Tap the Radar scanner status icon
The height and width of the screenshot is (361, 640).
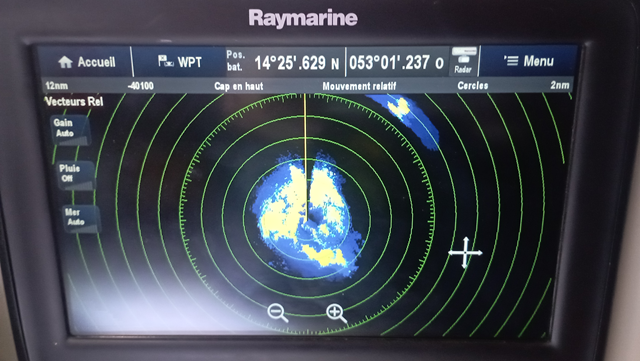[463, 61]
